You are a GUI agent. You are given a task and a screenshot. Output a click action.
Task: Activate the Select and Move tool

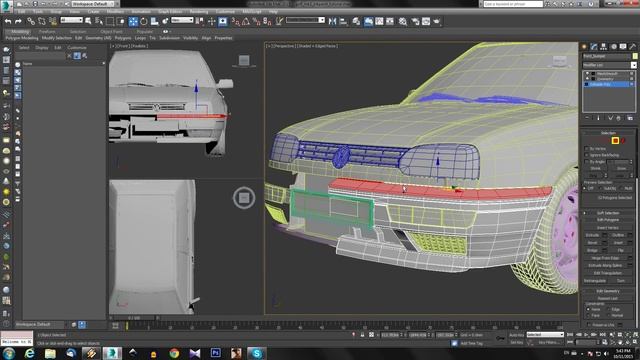click(133, 21)
